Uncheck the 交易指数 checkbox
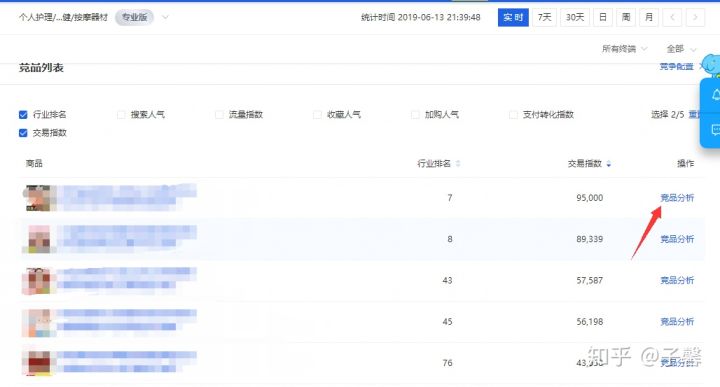The width and height of the screenshot is (720, 387). (23, 133)
